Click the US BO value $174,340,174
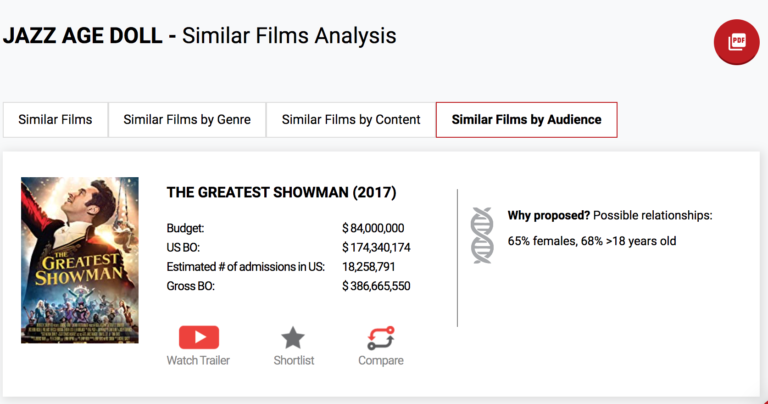This screenshot has width=768, height=404. [376, 247]
